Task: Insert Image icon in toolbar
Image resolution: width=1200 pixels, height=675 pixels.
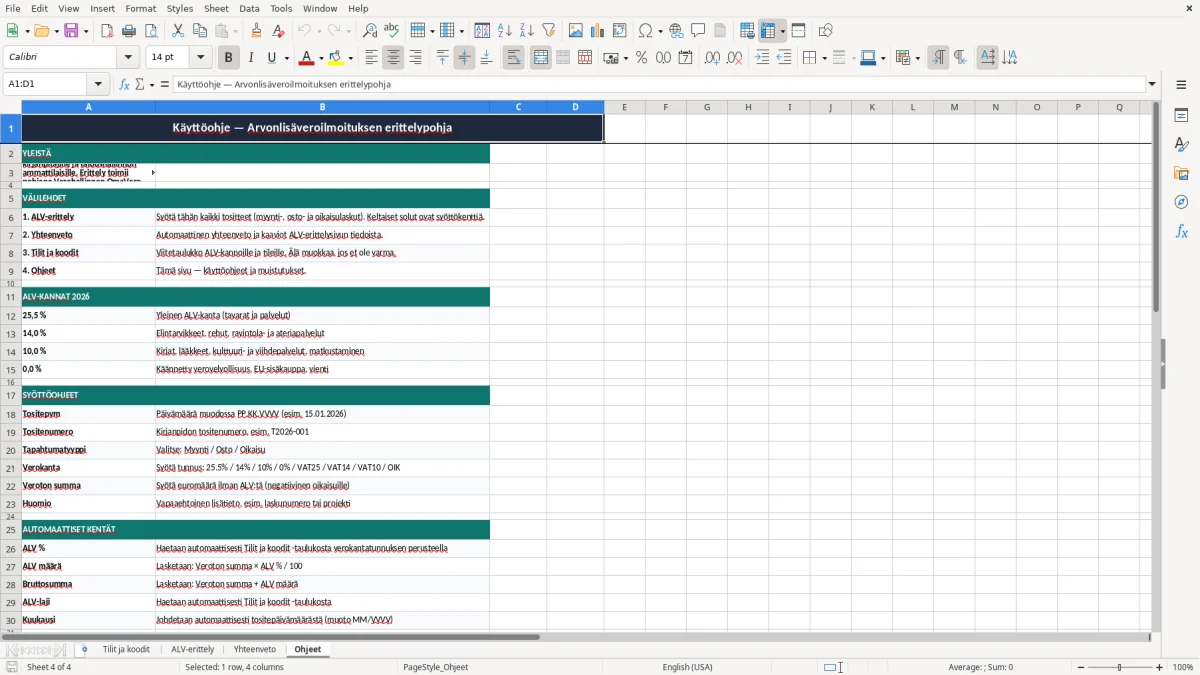Action: (576, 31)
